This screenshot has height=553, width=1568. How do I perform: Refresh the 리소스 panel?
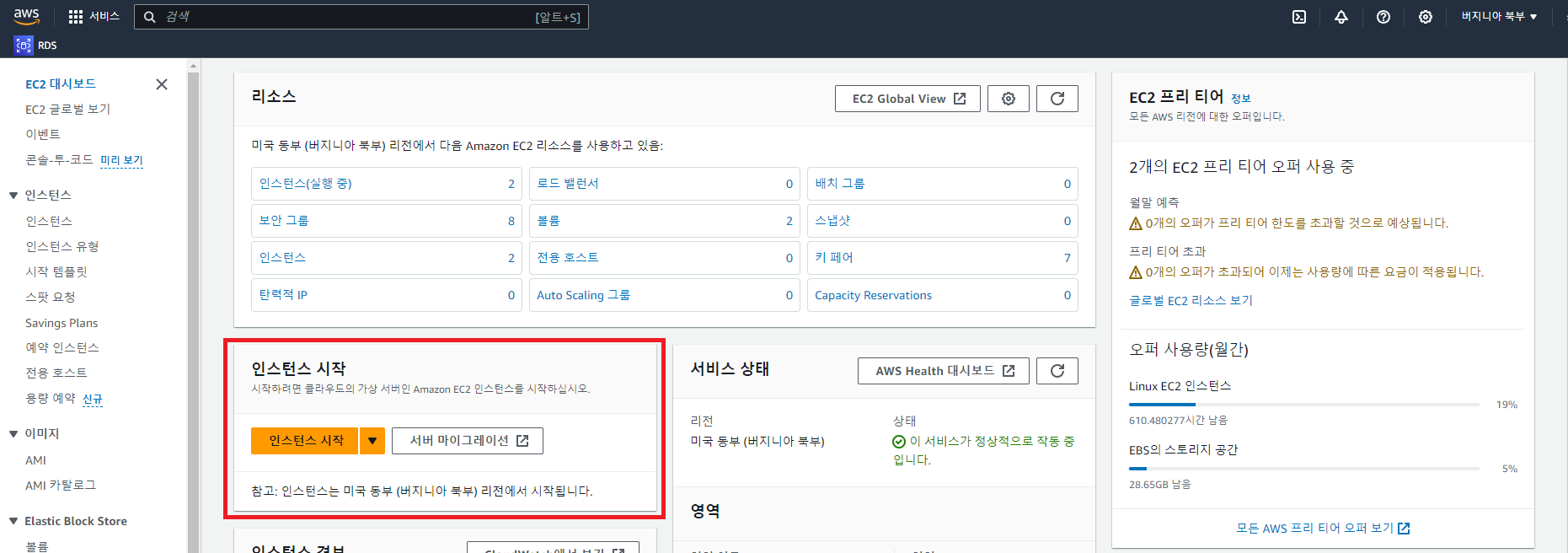click(x=1057, y=99)
